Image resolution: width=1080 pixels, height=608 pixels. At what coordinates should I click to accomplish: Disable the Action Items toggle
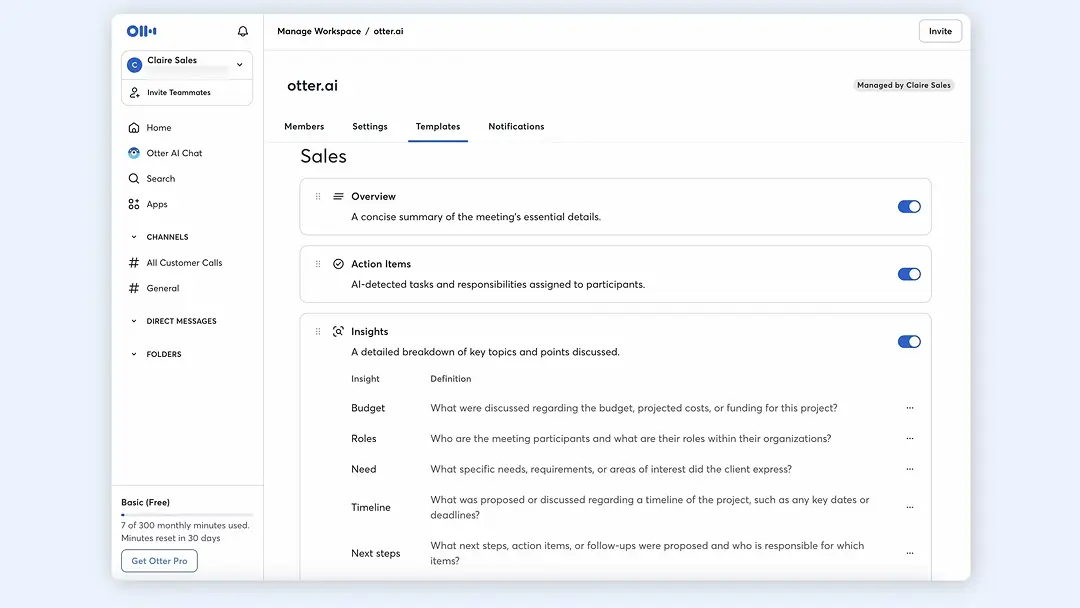click(x=909, y=274)
